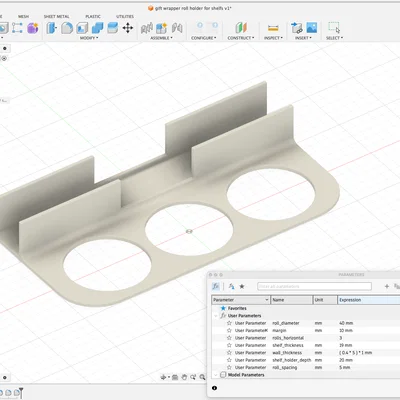Sort by the Expression column header
The width and height of the screenshot is (400, 400).
pyautogui.click(x=369, y=300)
